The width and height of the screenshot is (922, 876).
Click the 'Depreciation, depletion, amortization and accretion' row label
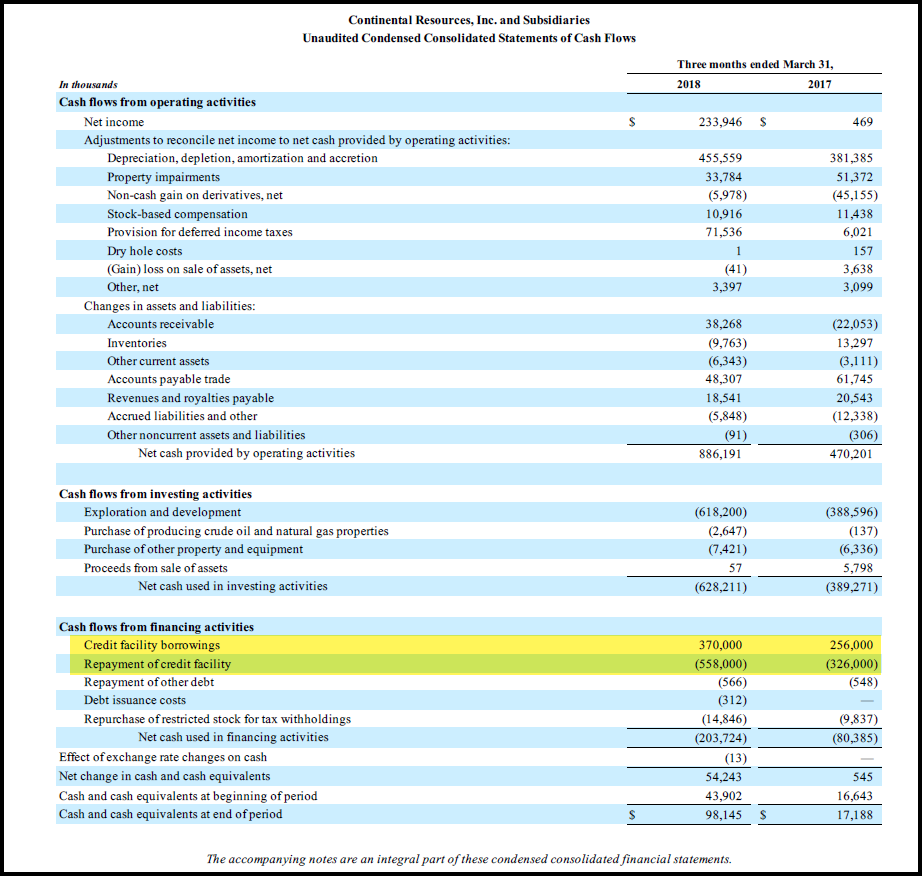pyautogui.click(x=242, y=158)
